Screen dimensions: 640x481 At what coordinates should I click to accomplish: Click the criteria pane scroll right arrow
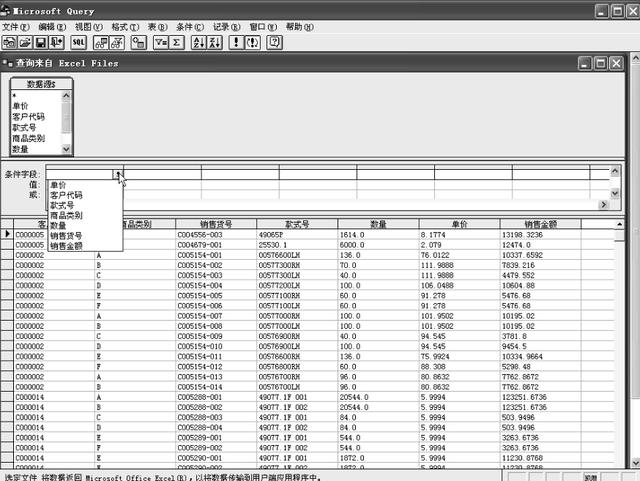click(x=604, y=205)
